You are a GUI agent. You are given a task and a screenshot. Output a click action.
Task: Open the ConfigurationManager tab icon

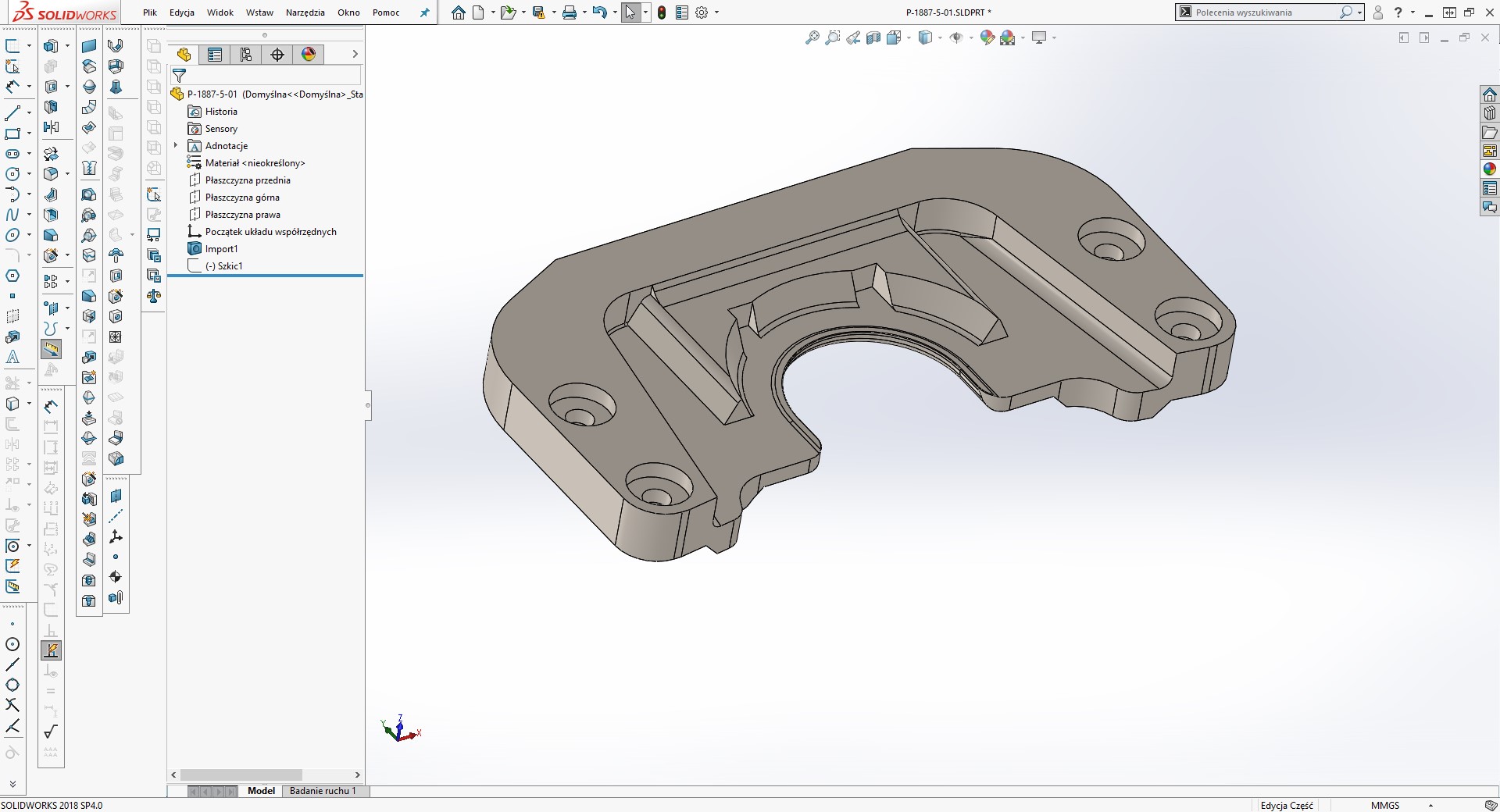(x=246, y=54)
